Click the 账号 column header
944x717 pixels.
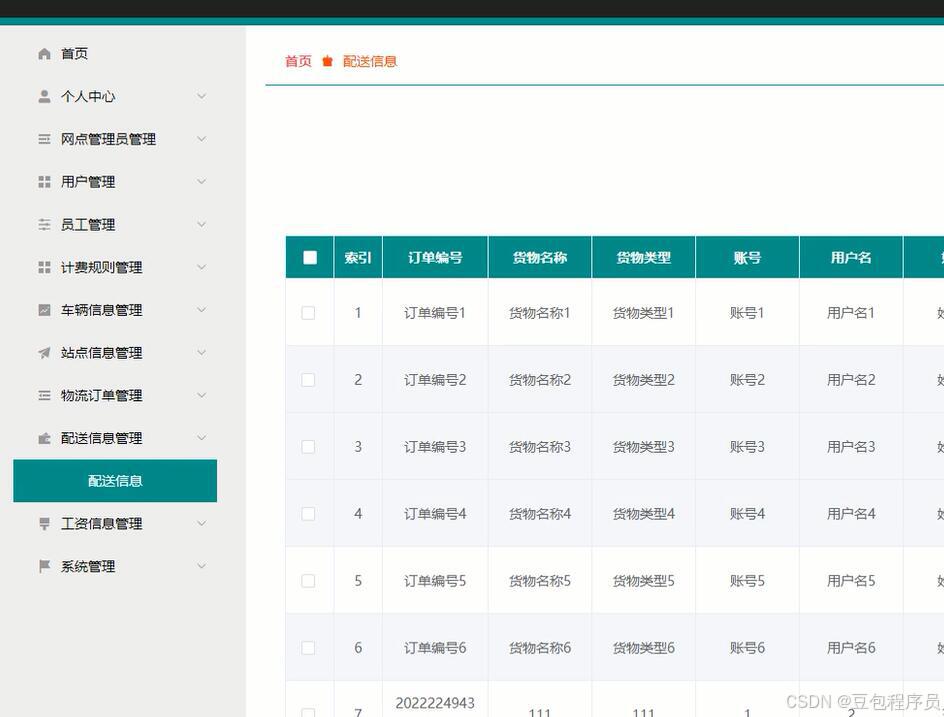coord(747,258)
